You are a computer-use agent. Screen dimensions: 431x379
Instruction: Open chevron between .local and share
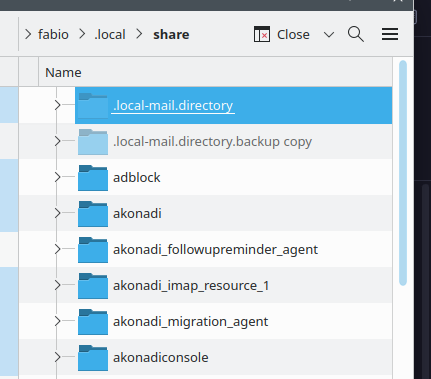[x=139, y=34]
